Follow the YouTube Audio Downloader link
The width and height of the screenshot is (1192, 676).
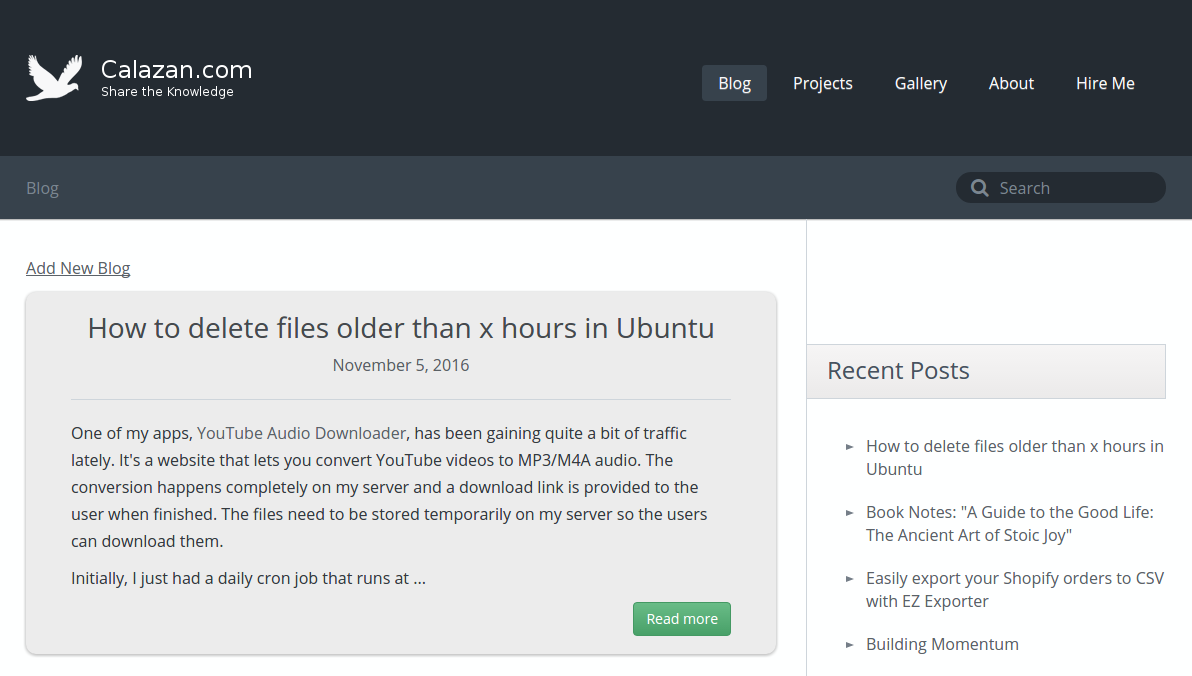(301, 433)
